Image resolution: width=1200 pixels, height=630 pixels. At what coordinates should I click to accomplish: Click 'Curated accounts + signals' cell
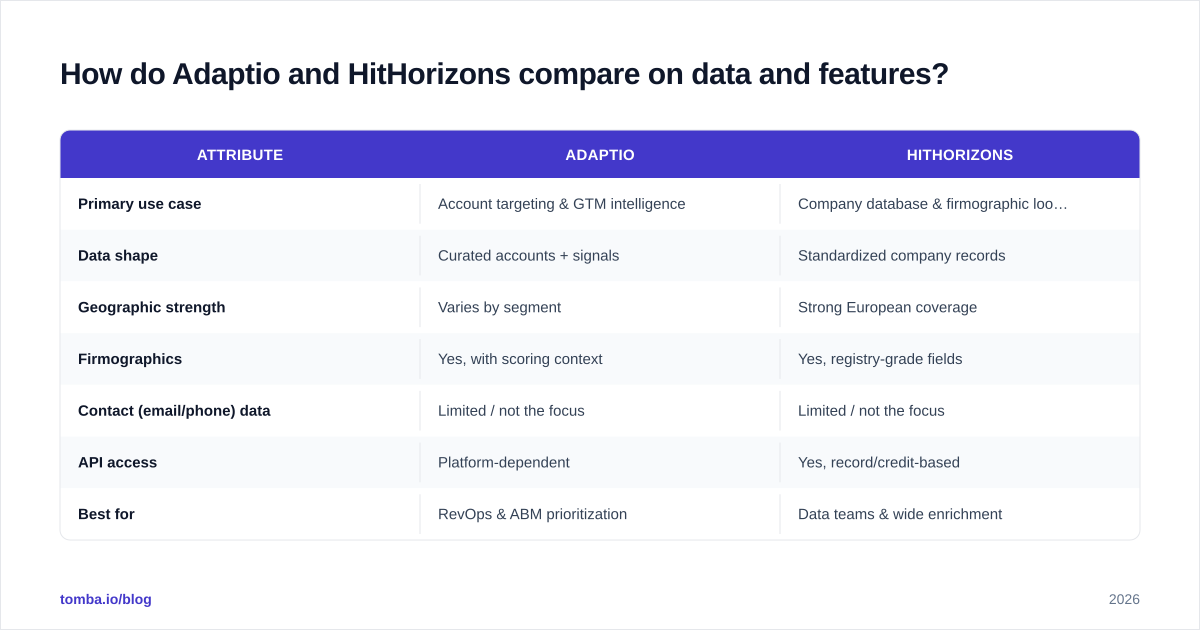(529, 256)
